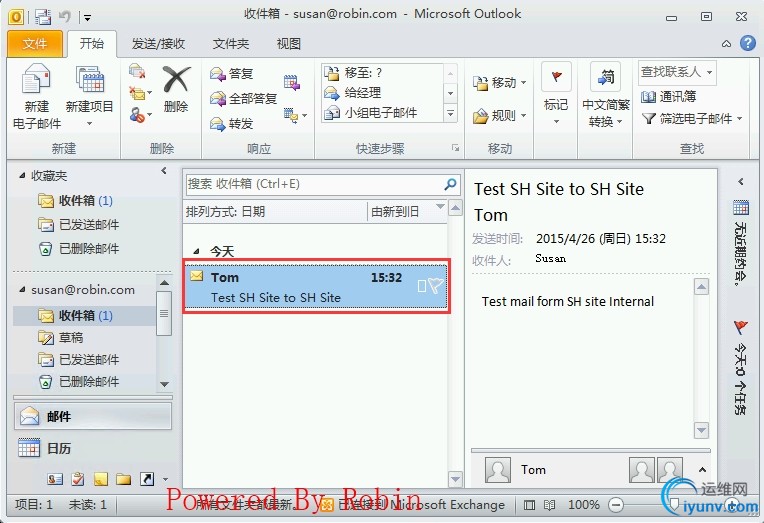Viewport: 764px width, 523px height.
Task: Collapse the 今天 (Today) group
Action: pyautogui.click(x=196, y=252)
